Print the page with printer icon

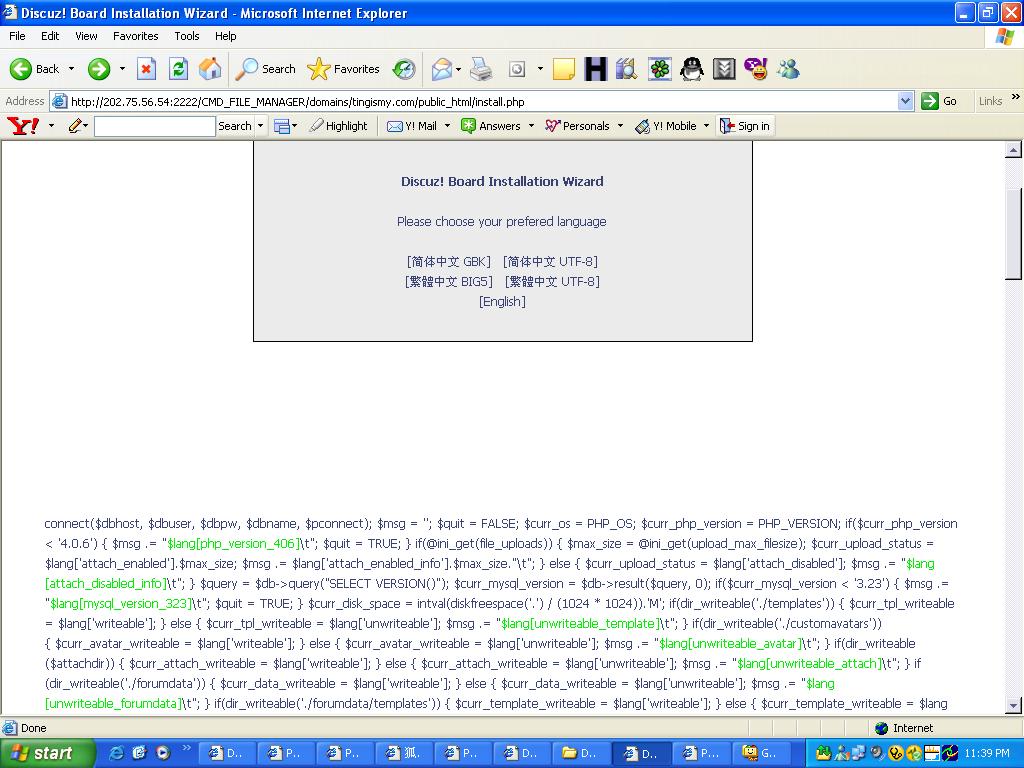point(481,69)
